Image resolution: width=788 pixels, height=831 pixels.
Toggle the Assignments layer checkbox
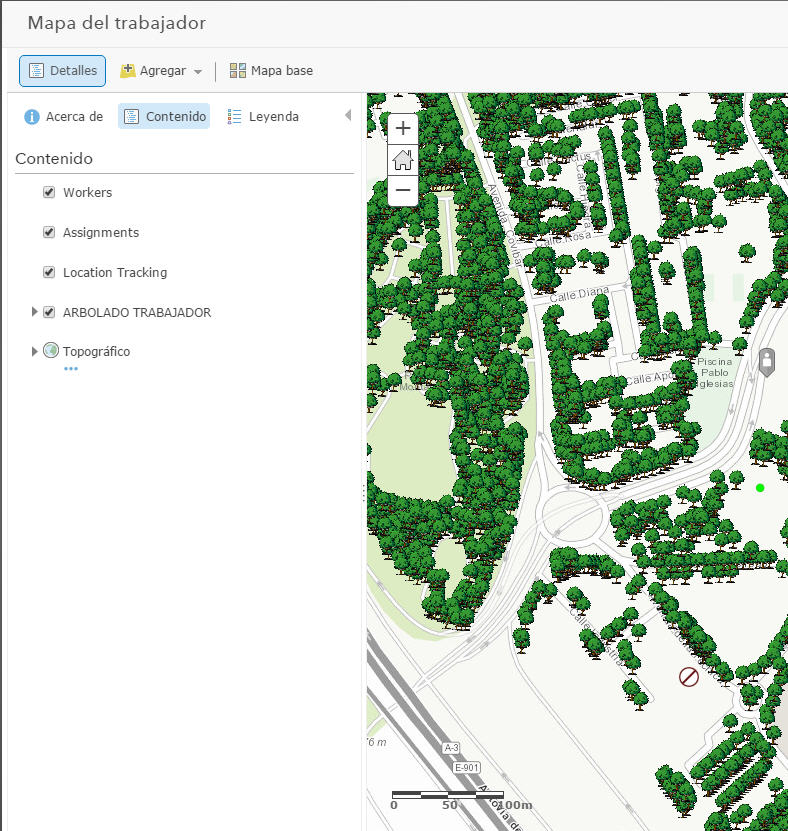tap(49, 232)
